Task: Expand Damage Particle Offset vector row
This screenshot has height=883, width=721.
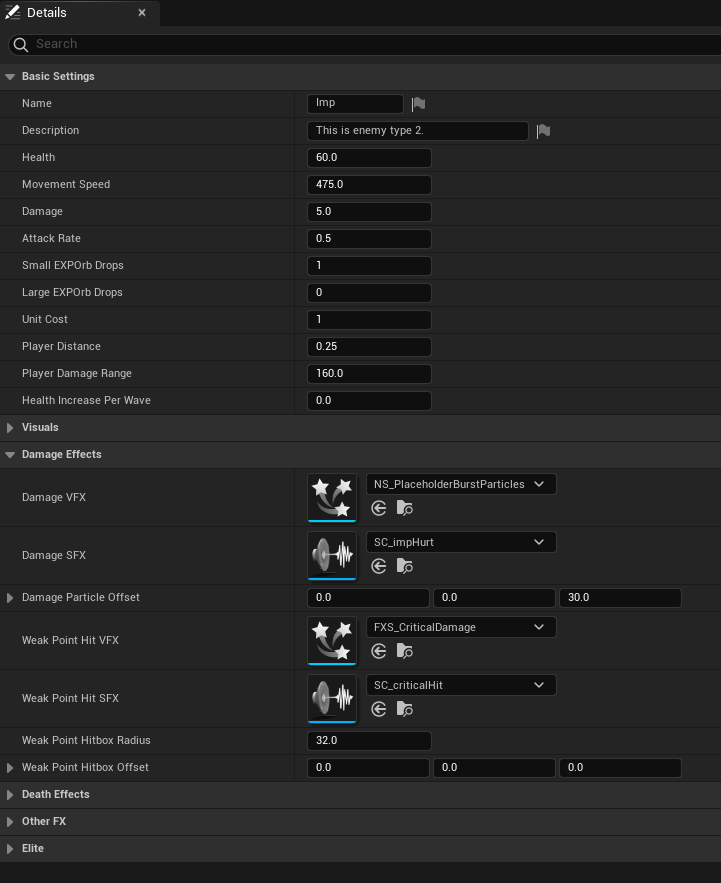Action: [x=11, y=598]
